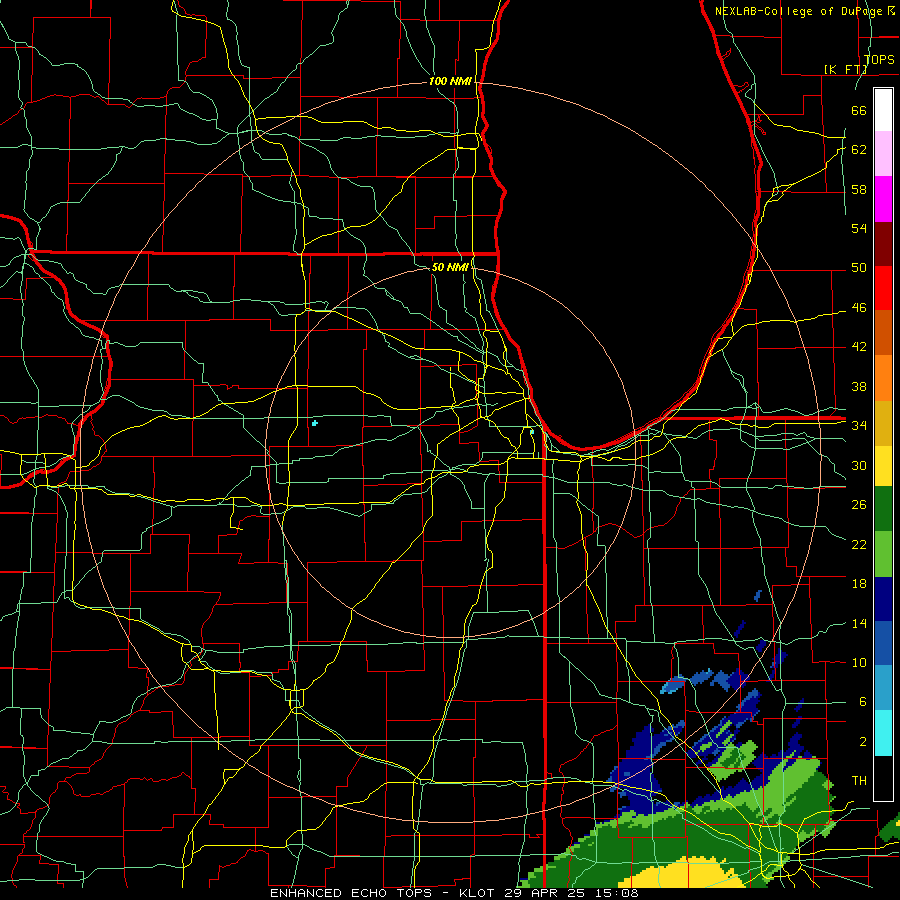Click the '42' legend value

(859, 347)
